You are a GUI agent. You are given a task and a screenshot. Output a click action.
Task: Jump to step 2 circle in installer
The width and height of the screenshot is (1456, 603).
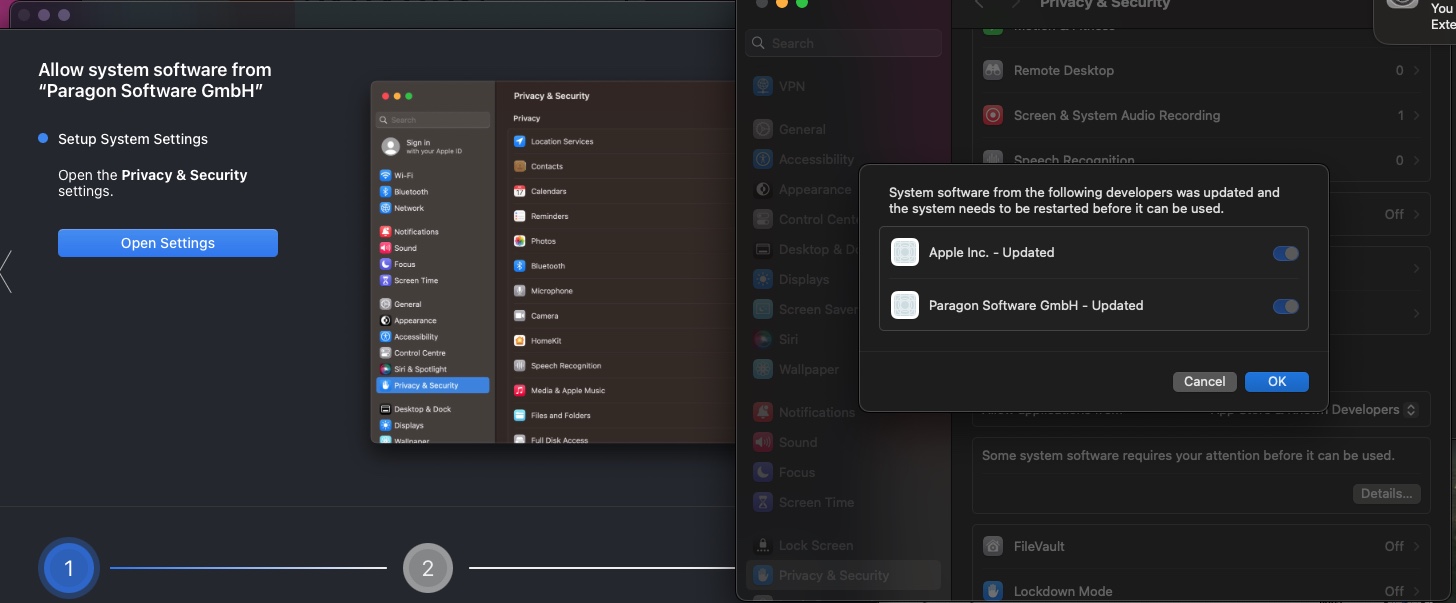pos(428,569)
